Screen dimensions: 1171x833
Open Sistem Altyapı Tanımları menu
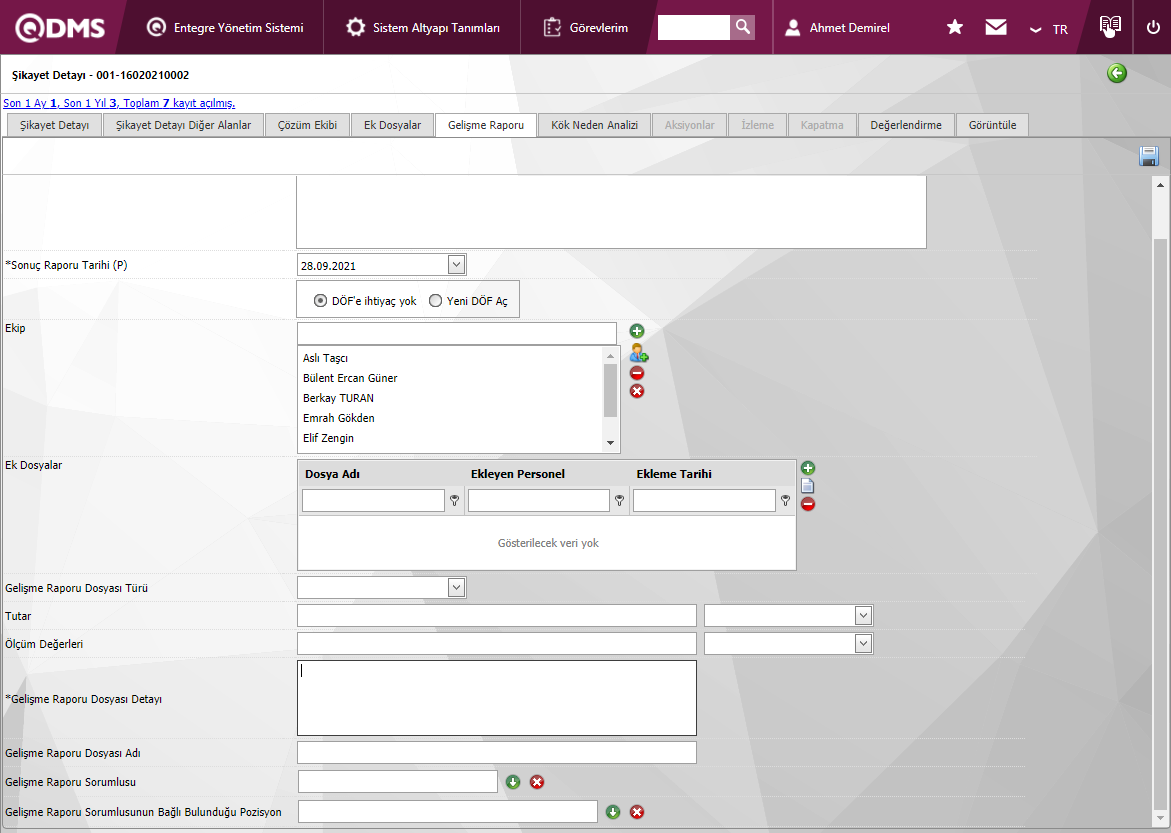click(x=423, y=28)
